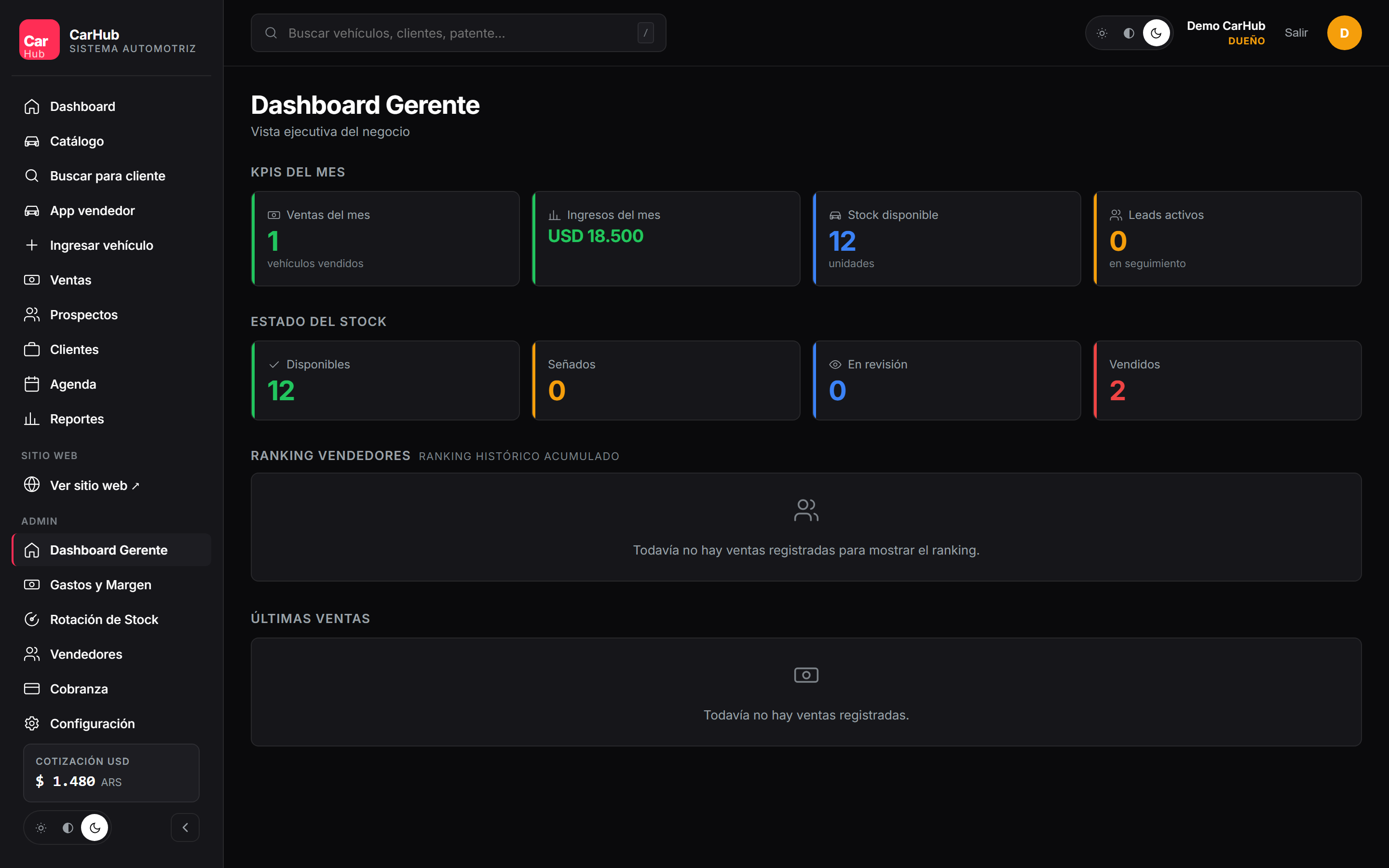Viewport: 1389px width, 868px height.
Task: Open App vendedor page
Action: pyautogui.click(x=111, y=211)
